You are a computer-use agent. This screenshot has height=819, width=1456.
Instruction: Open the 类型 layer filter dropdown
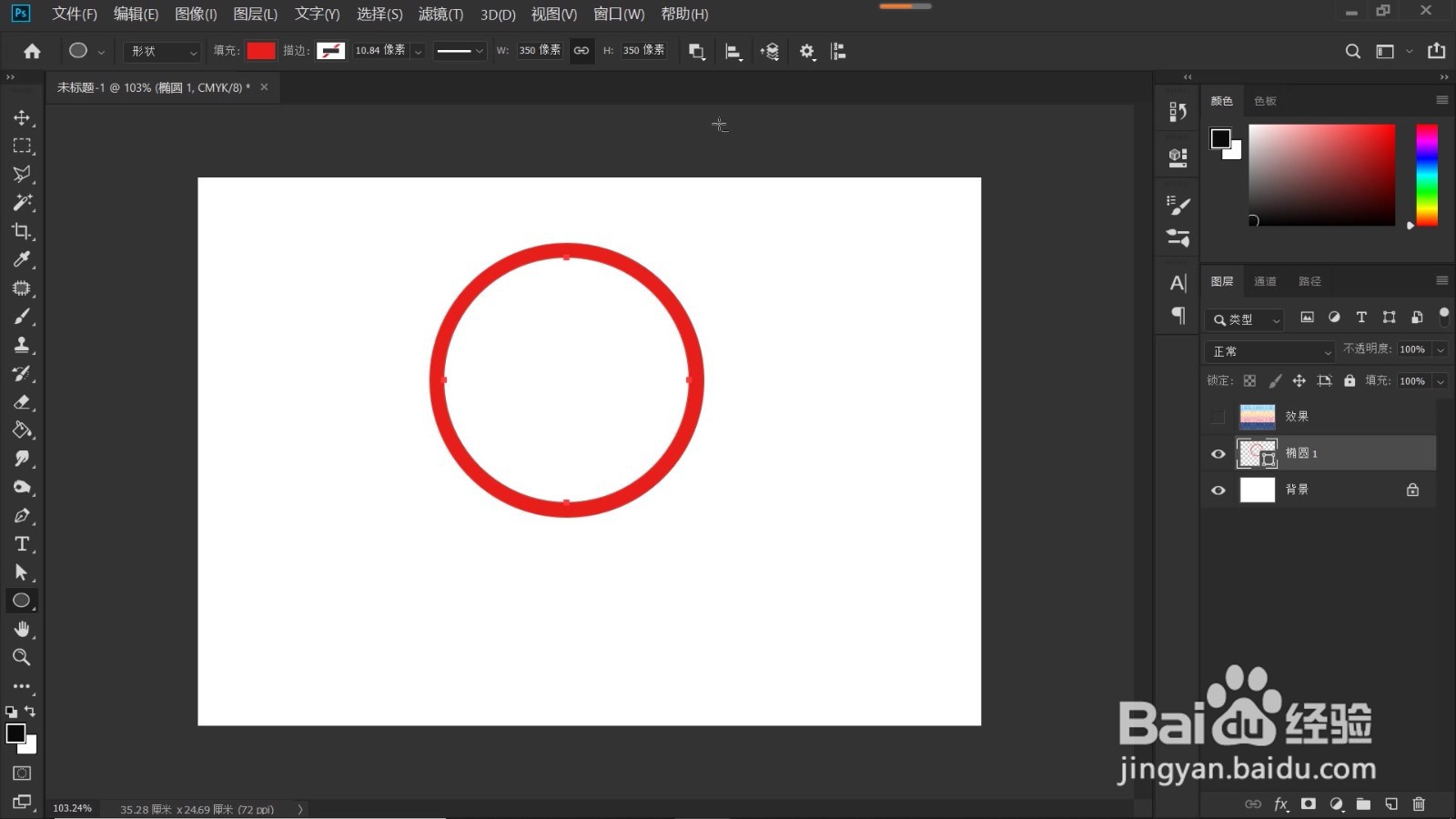pyautogui.click(x=1244, y=319)
